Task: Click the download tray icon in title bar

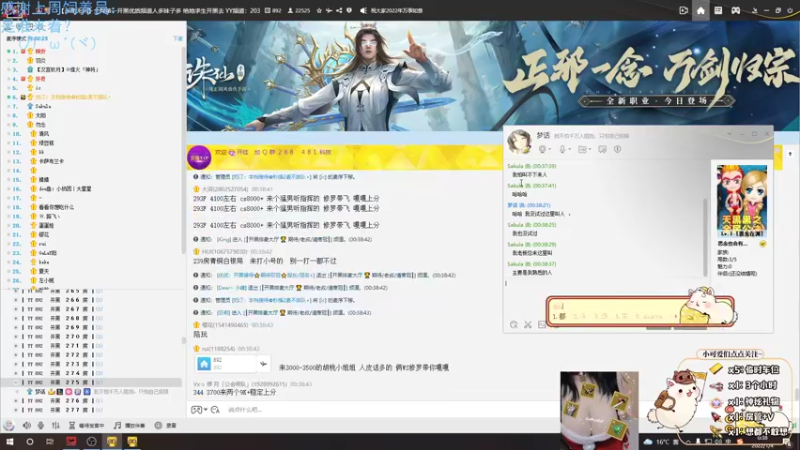Action: click(x=755, y=10)
